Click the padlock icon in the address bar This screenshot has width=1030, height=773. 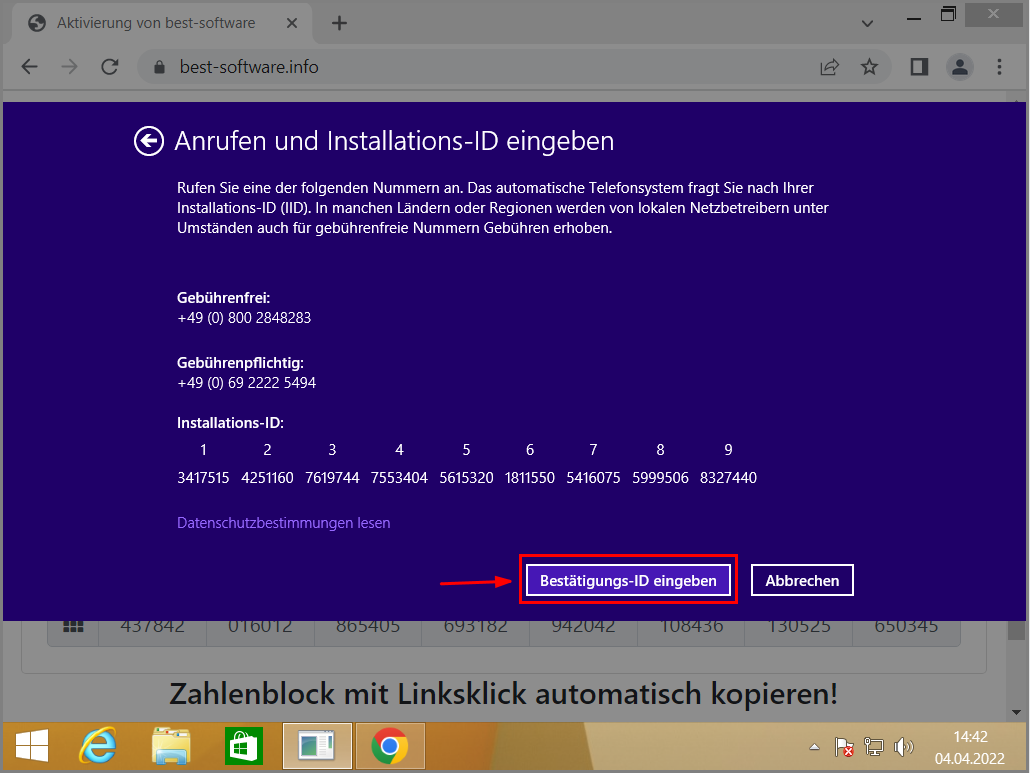tap(159, 66)
